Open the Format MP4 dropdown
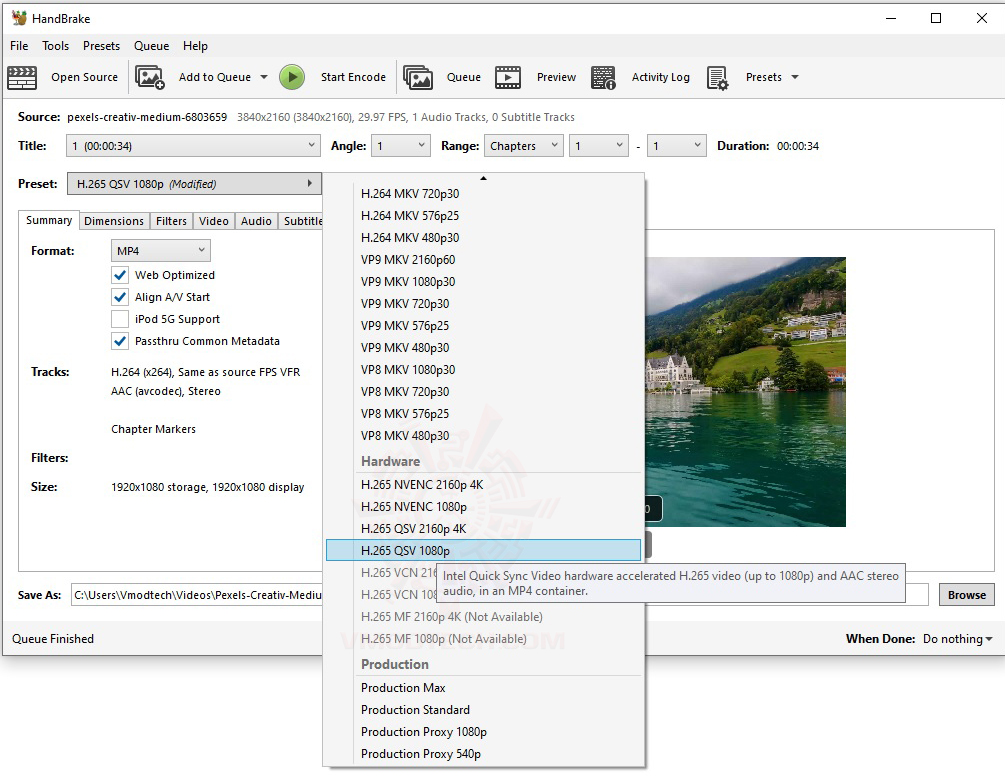 pyautogui.click(x=160, y=251)
